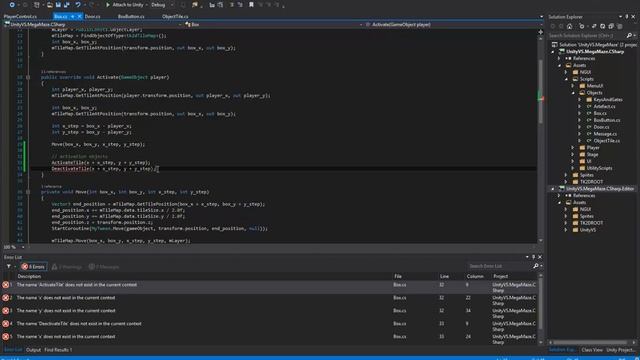Switch to the PlayerControl.cs tab
Image resolution: width=640 pixels, height=360 pixels.
coord(20,16)
